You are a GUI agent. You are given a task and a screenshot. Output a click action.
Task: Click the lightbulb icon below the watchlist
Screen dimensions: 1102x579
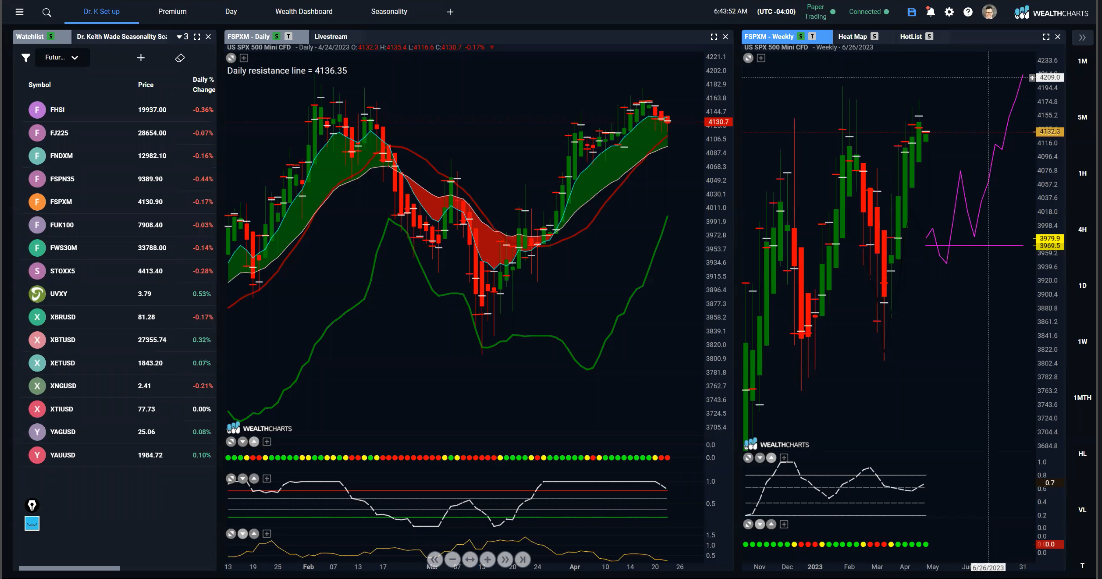pyautogui.click(x=32, y=505)
